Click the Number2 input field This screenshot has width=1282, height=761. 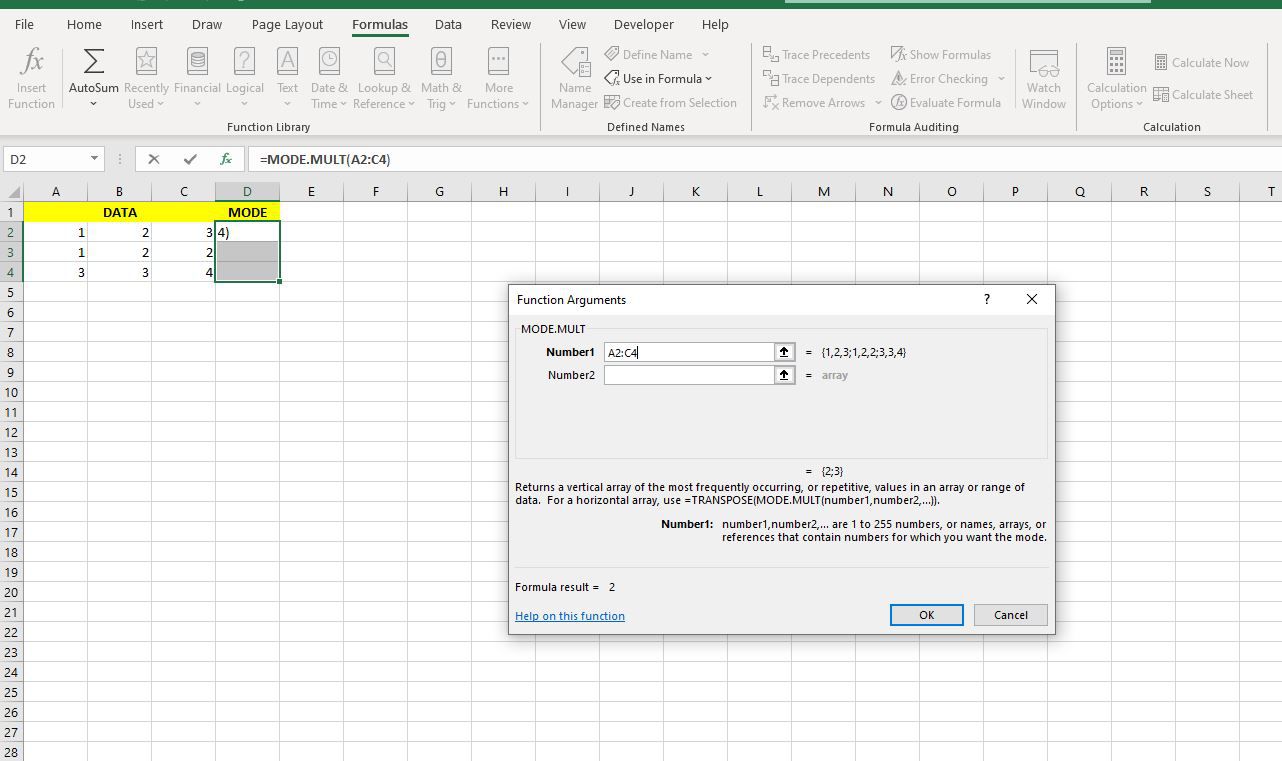(689, 375)
